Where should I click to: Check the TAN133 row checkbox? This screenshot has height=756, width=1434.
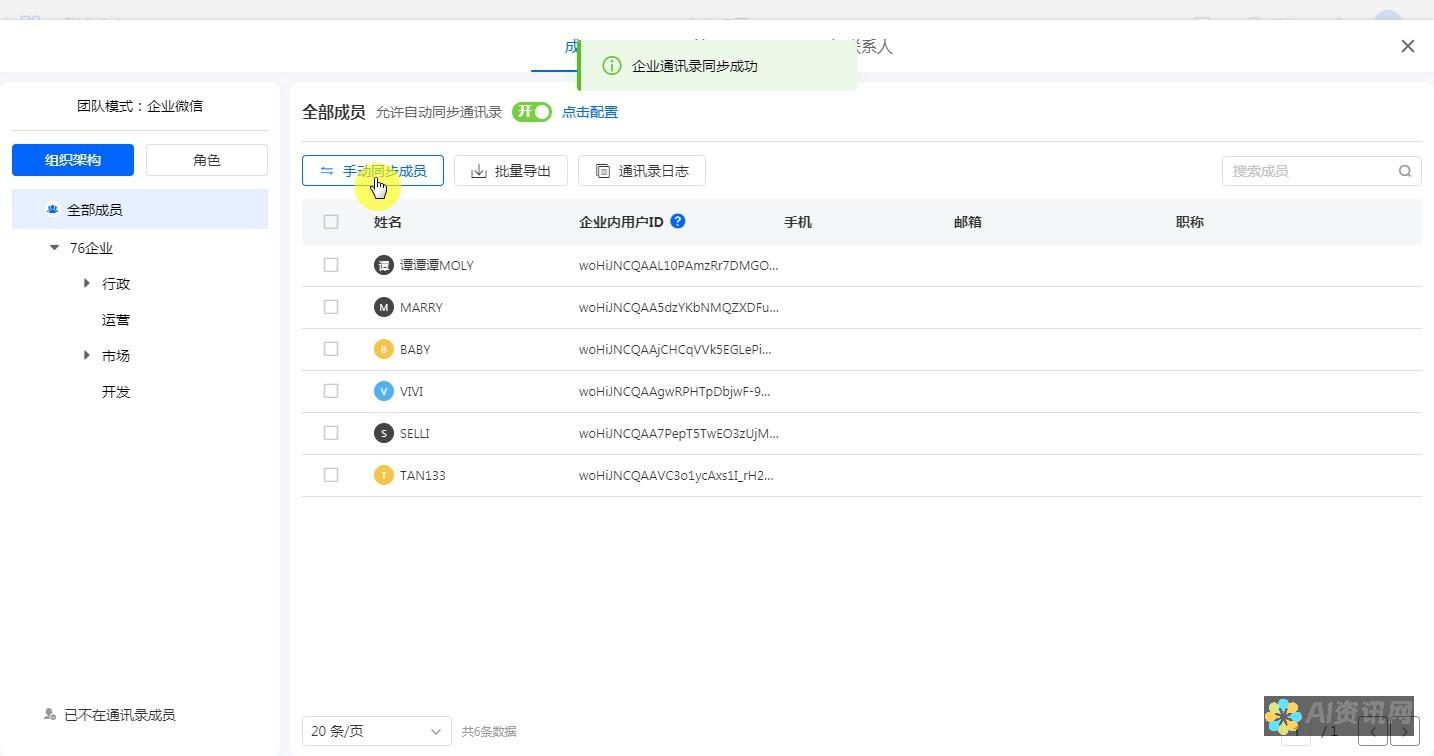(331, 475)
